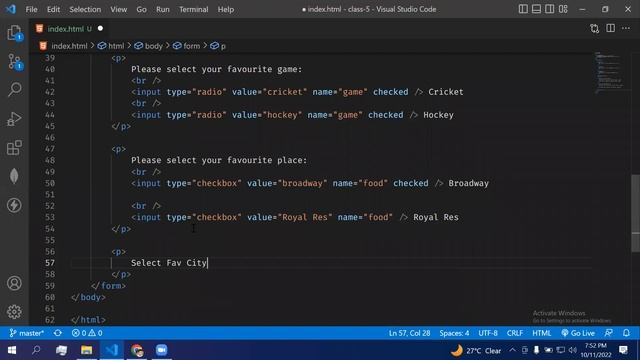Open the Selection menu
The image size is (640, 360).
coord(85,9)
